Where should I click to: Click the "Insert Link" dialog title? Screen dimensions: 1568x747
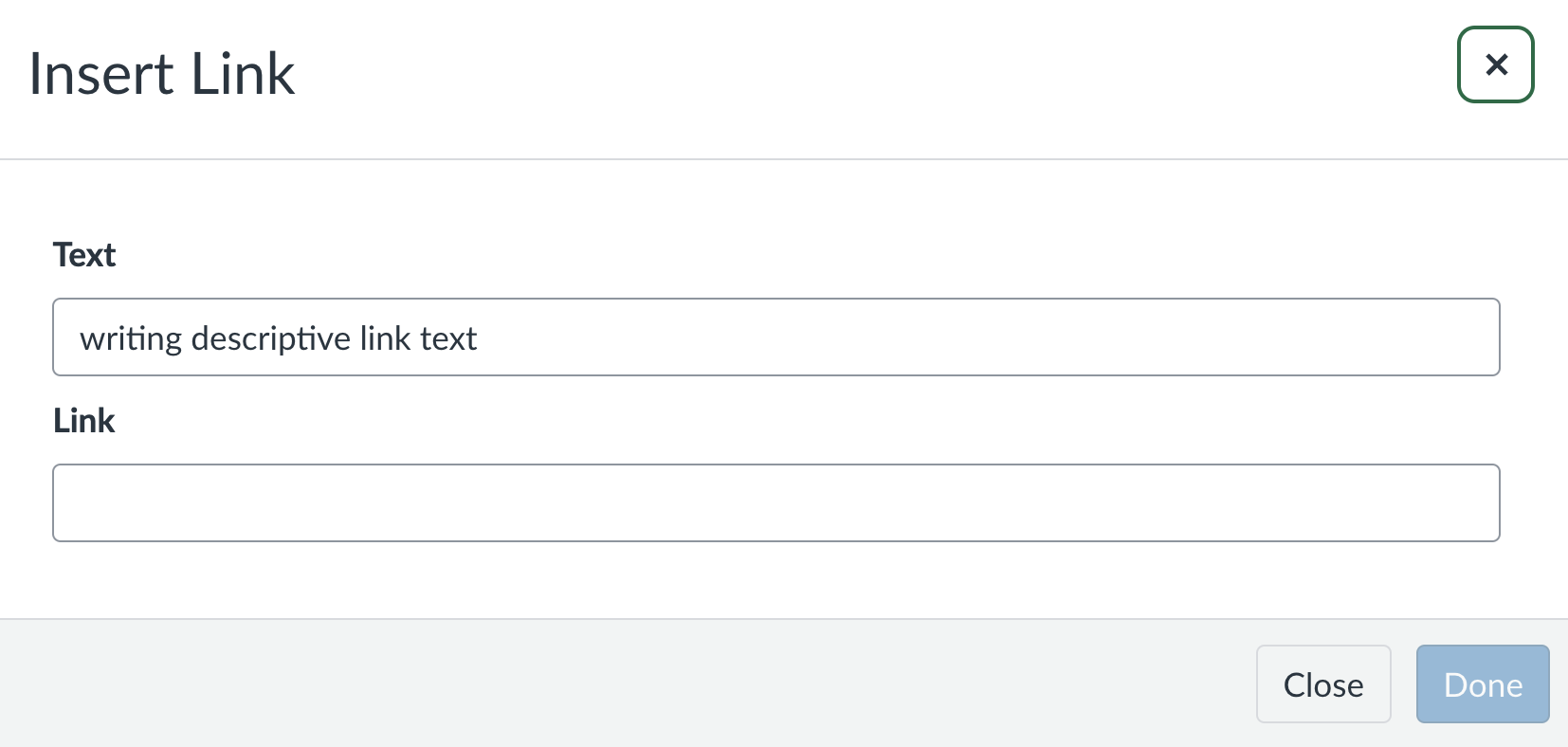(x=162, y=74)
